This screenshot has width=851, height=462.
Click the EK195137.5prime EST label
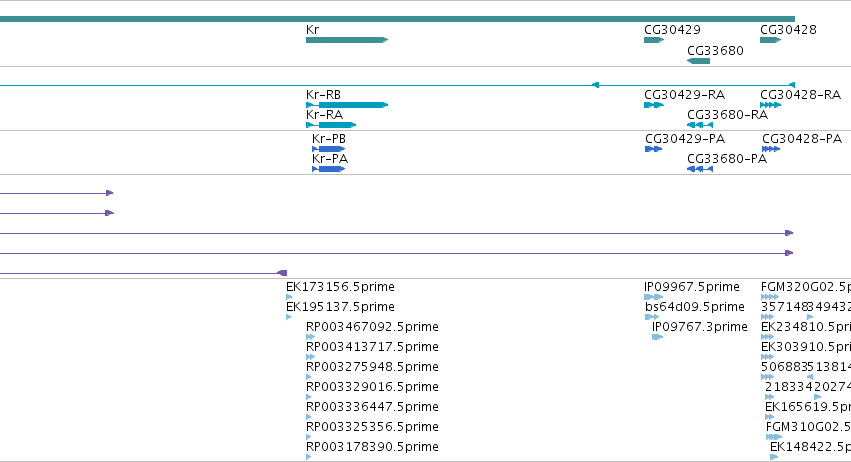(340, 307)
